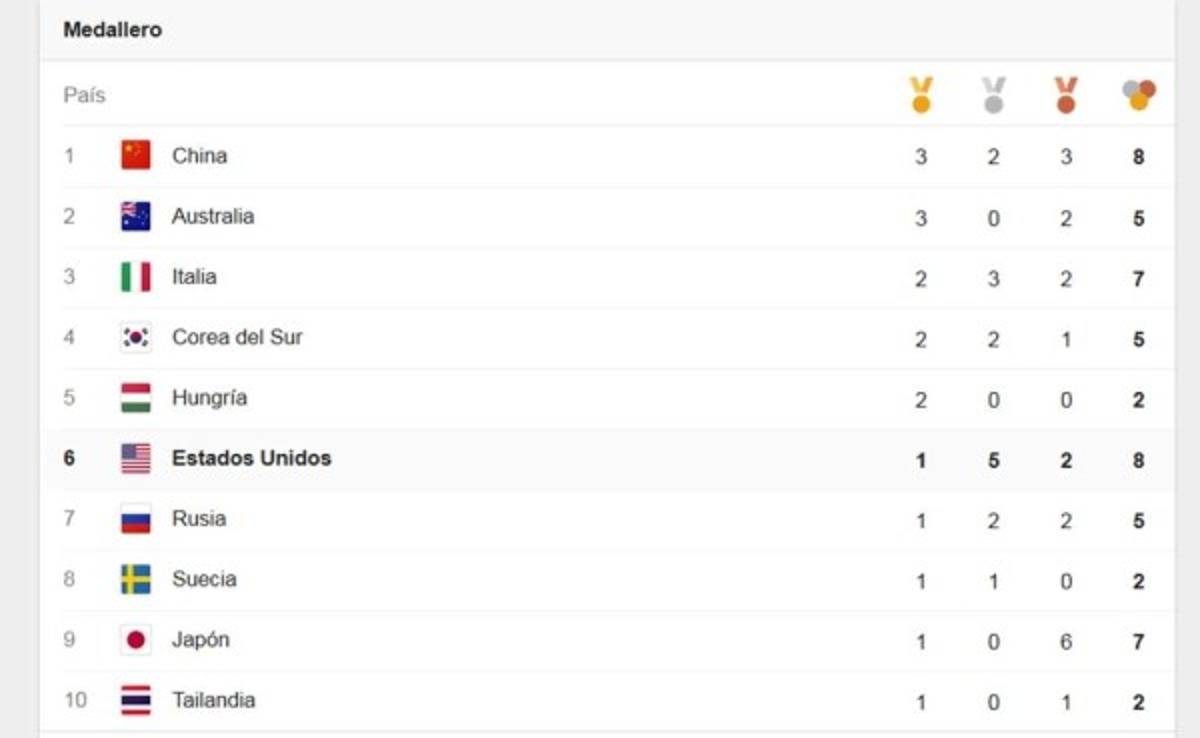The height and width of the screenshot is (738, 1200).
Task: Click the gold medal column icon
Action: click(x=921, y=95)
